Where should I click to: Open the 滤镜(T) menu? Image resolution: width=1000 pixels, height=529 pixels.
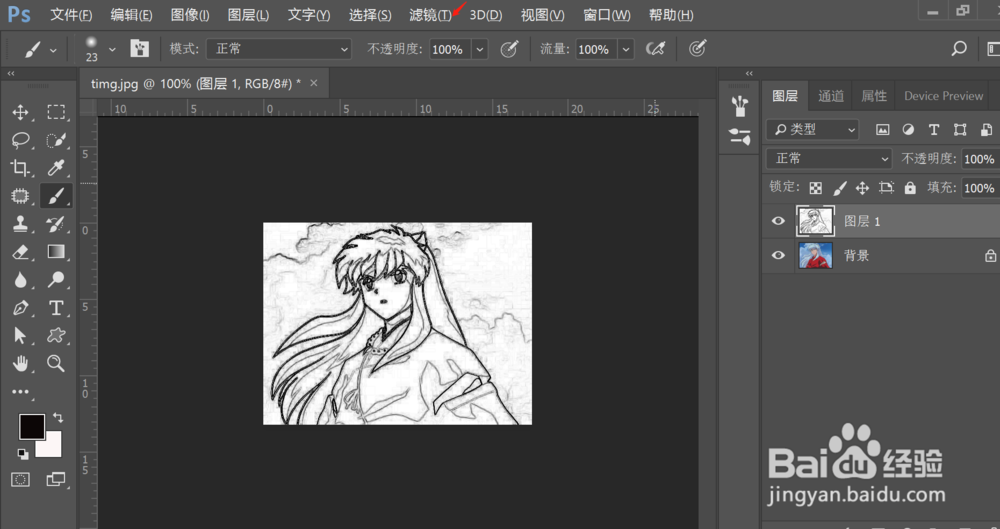(430, 15)
